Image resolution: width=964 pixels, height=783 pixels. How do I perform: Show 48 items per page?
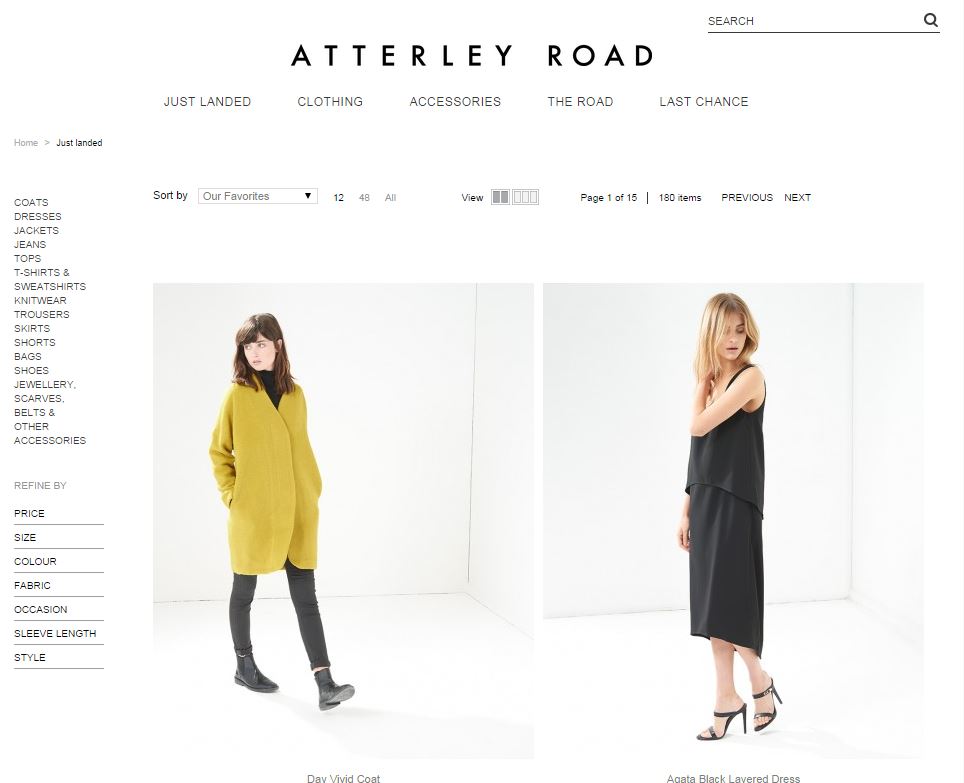click(x=364, y=198)
